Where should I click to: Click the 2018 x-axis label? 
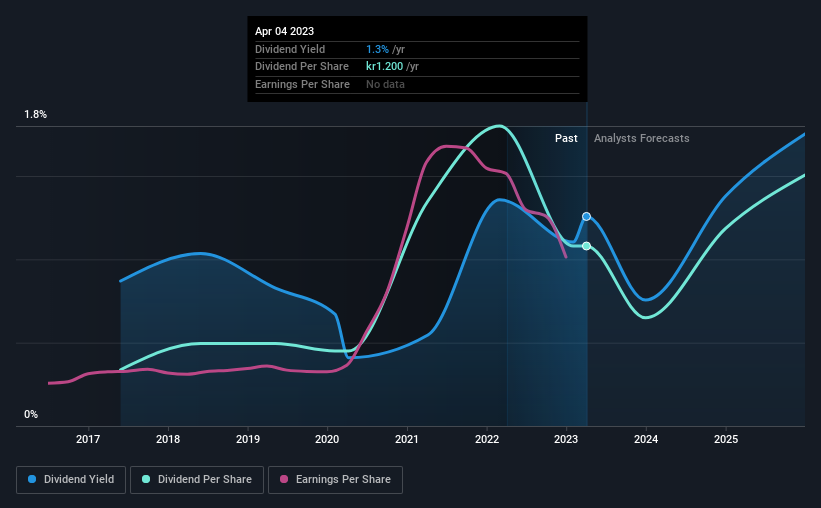click(168, 439)
